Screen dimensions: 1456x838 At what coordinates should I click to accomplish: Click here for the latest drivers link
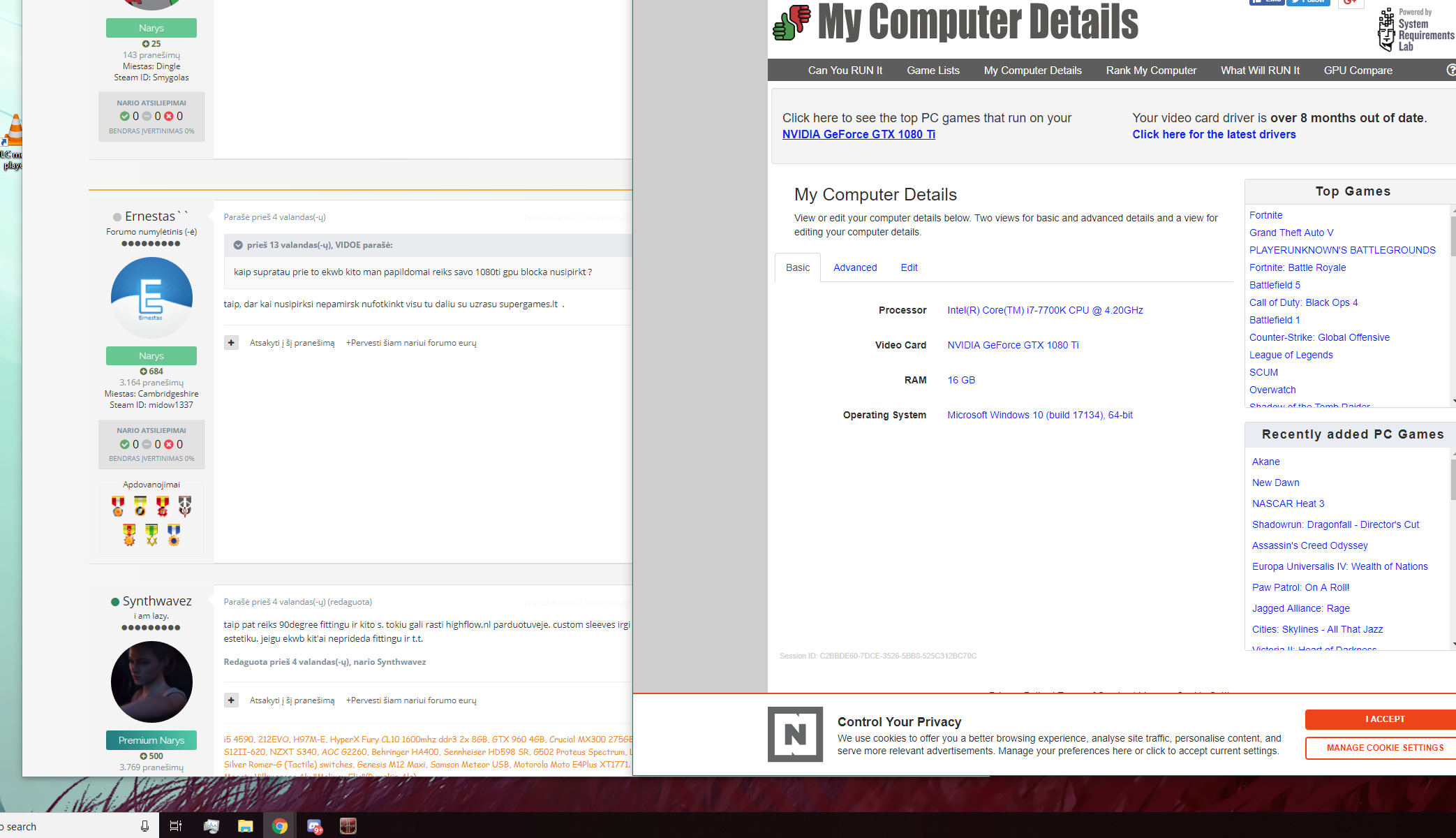point(1214,134)
